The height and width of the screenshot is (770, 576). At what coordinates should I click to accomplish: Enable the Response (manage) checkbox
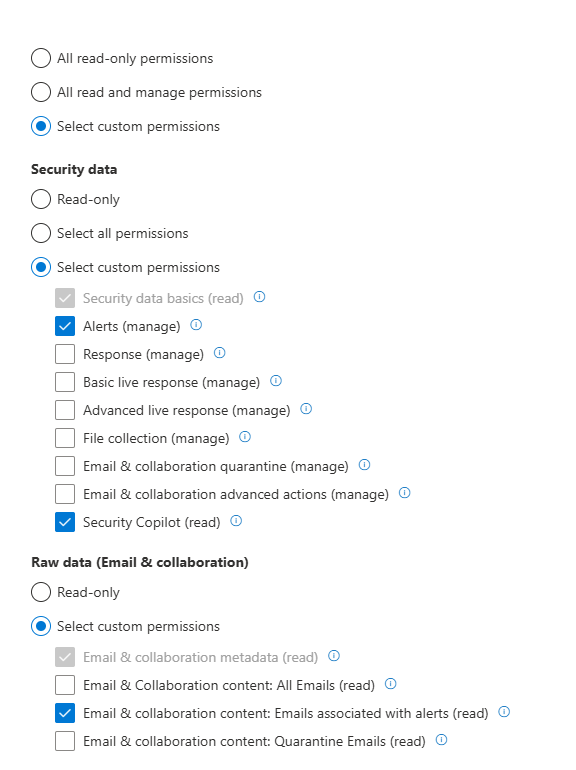[x=65, y=354]
